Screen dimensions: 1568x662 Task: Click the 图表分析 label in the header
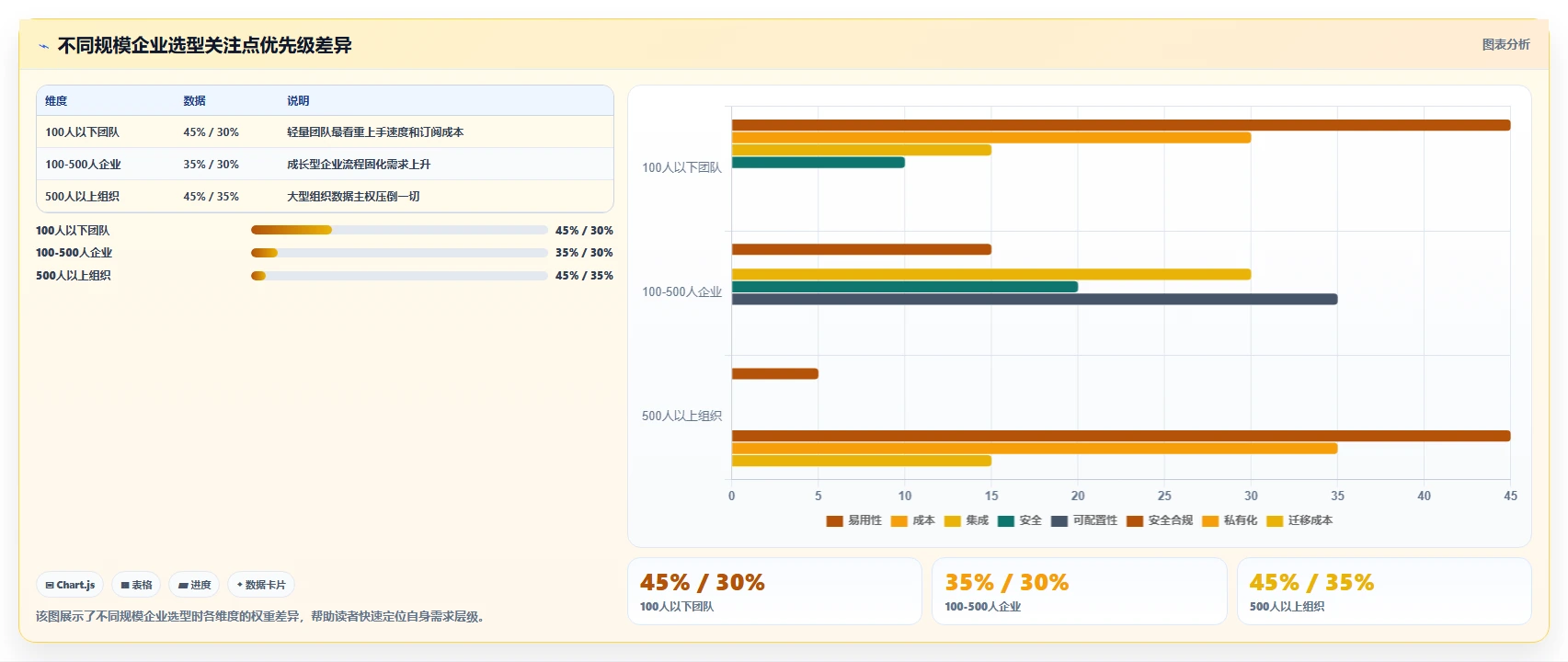(x=1505, y=44)
